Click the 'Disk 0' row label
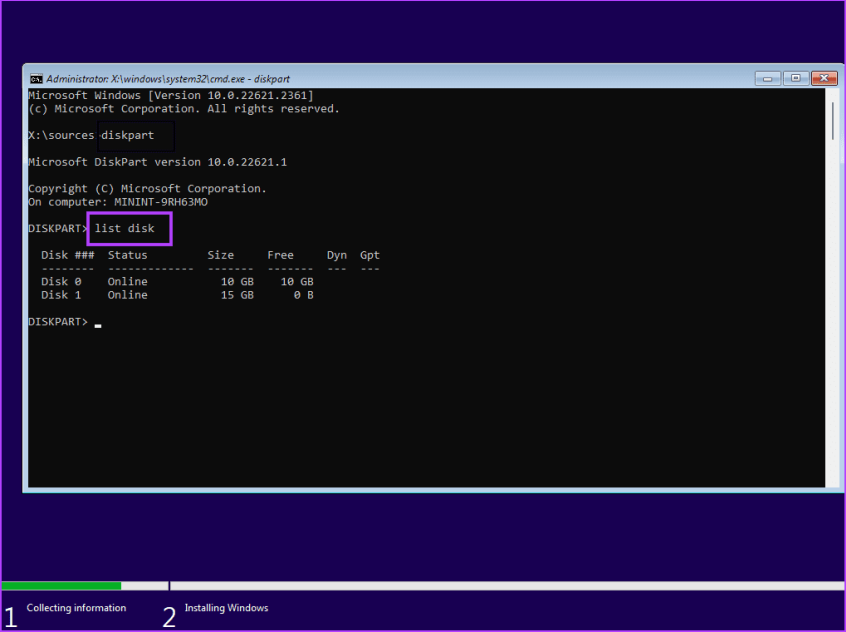The height and width of the screenshot is (632, 846). [x=61, y=282]
